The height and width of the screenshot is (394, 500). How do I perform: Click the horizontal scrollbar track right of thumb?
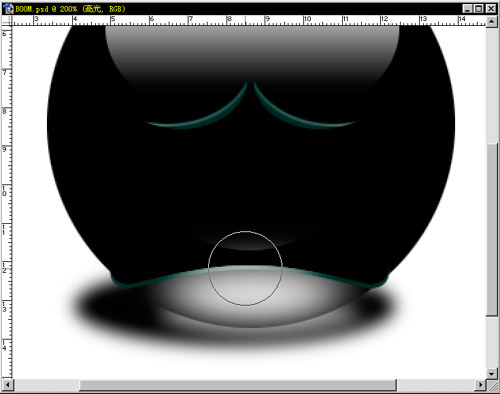point(436,385)
